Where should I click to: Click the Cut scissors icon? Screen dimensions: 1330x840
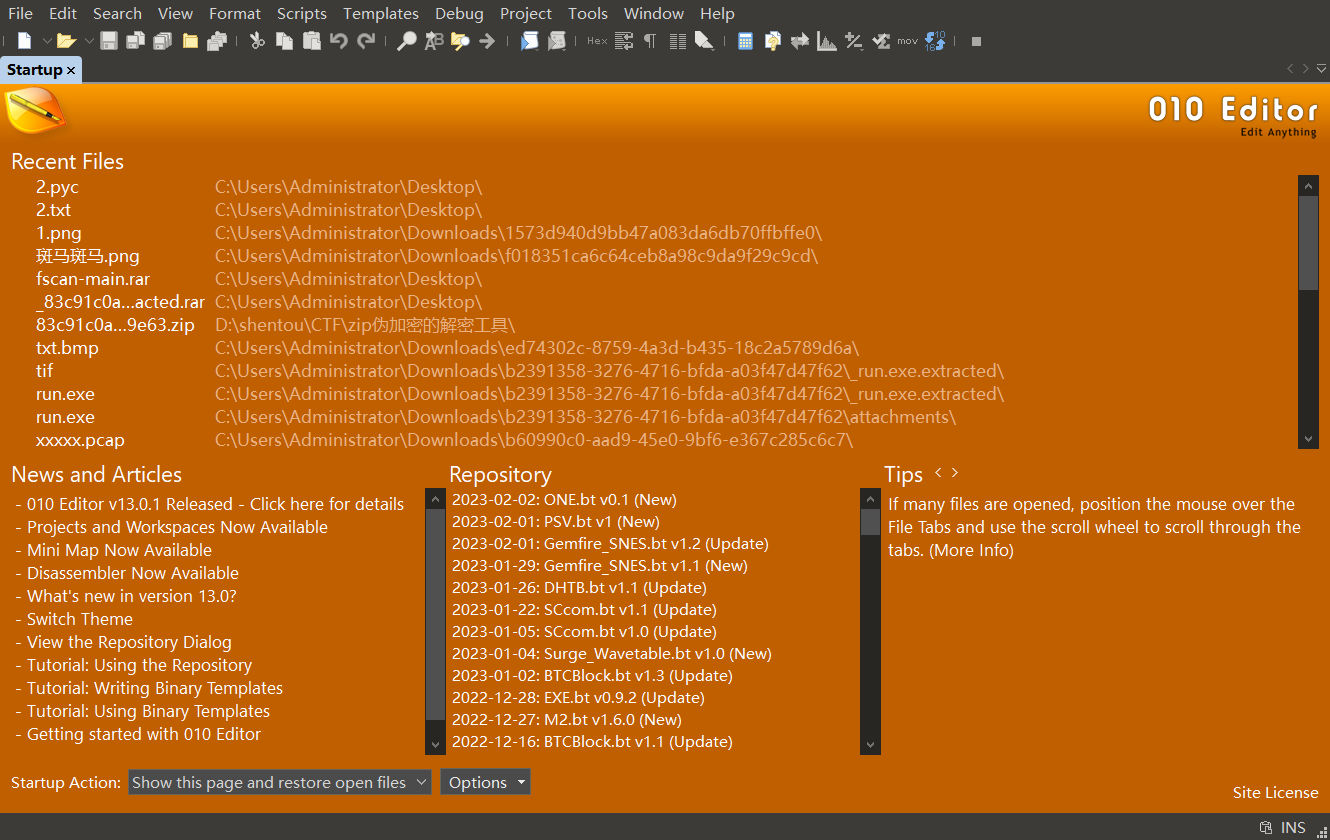pos(257,41)
